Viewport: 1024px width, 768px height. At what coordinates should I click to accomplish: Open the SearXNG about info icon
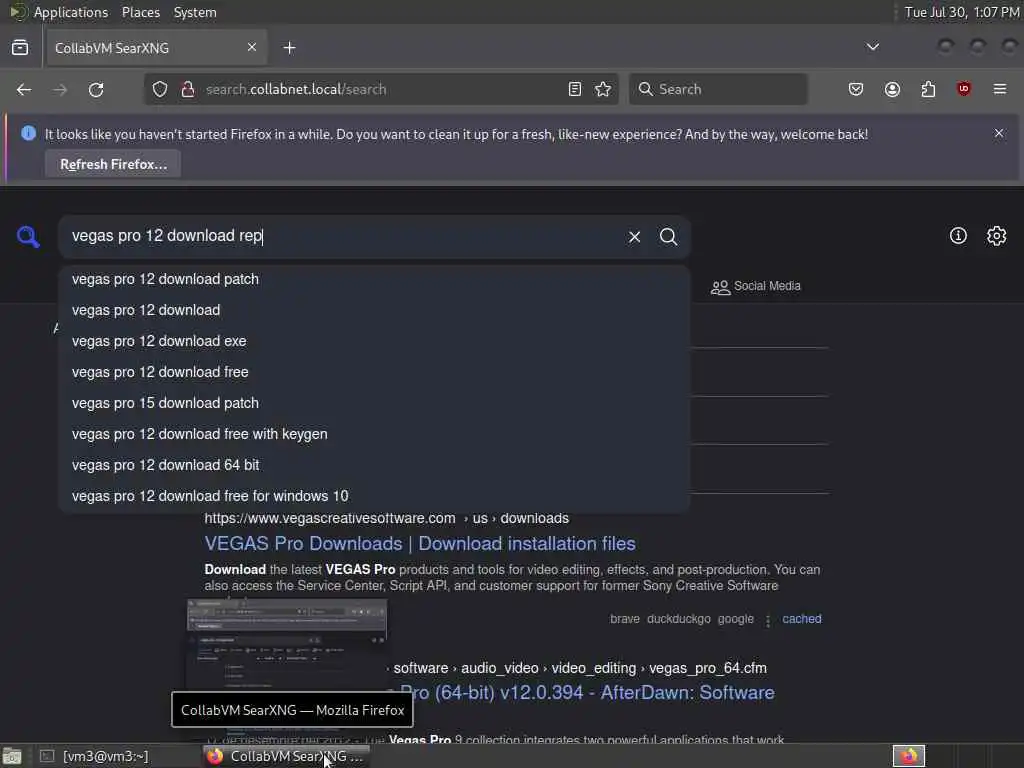[958, 236]
